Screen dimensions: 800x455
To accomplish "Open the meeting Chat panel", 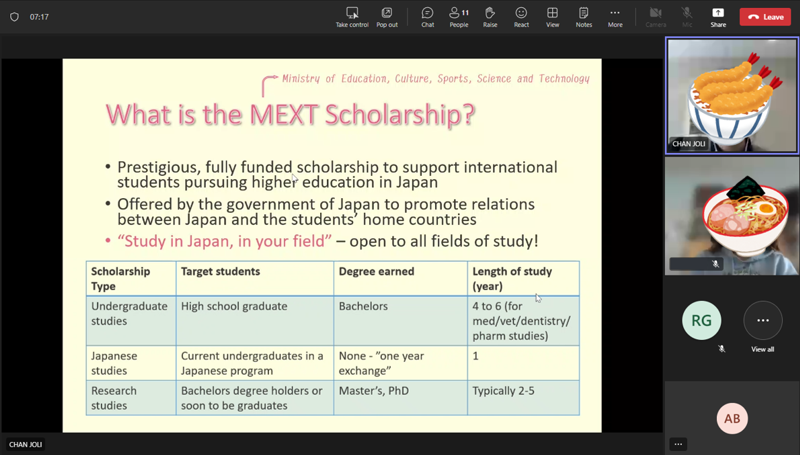I will [428, 17].
